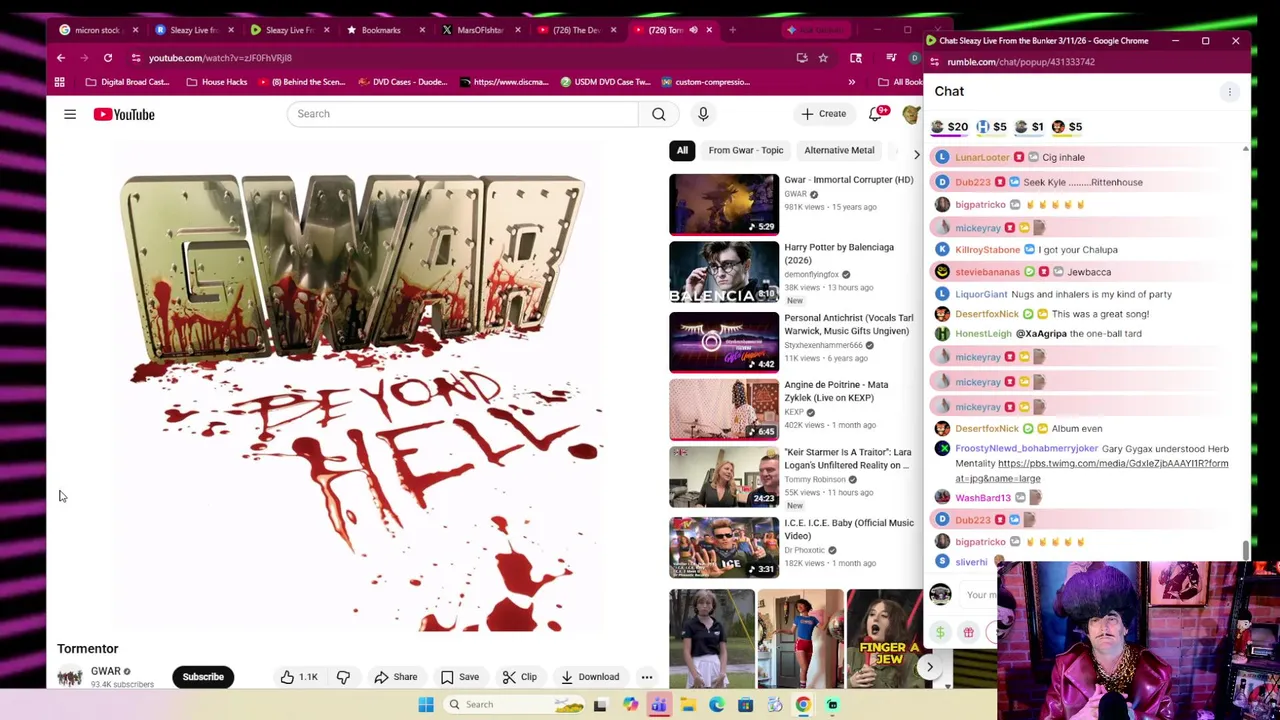
Task: Switch to Google Chrome on the taskbar
Action: click(x=803, y=705)
